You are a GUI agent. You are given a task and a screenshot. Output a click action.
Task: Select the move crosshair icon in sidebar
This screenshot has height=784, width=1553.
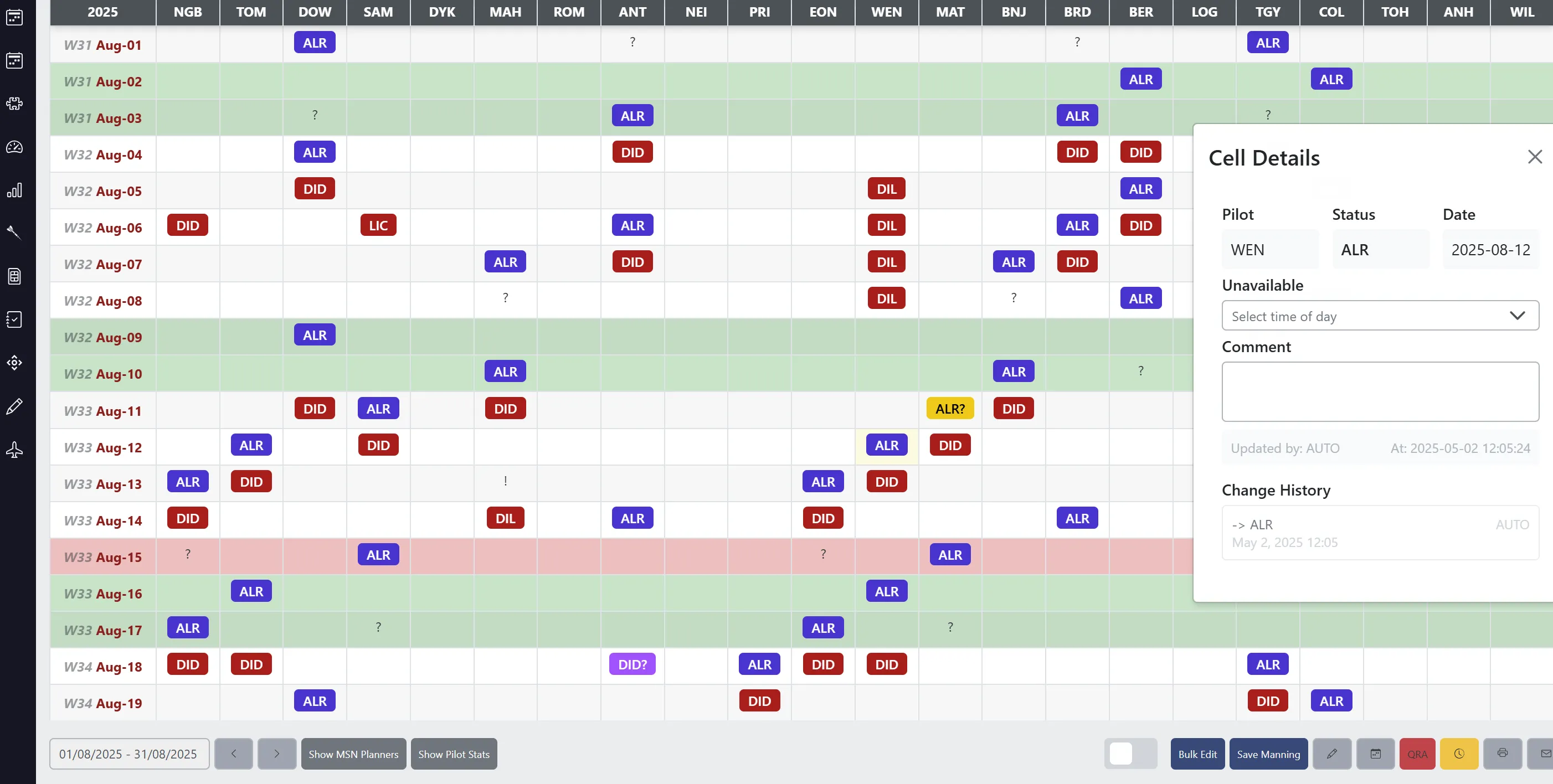click(x=14, y=362)
